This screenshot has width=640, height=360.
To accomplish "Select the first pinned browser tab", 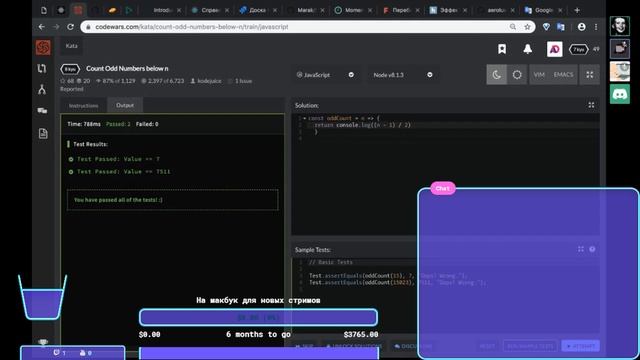I will click(x=44, y=10).
